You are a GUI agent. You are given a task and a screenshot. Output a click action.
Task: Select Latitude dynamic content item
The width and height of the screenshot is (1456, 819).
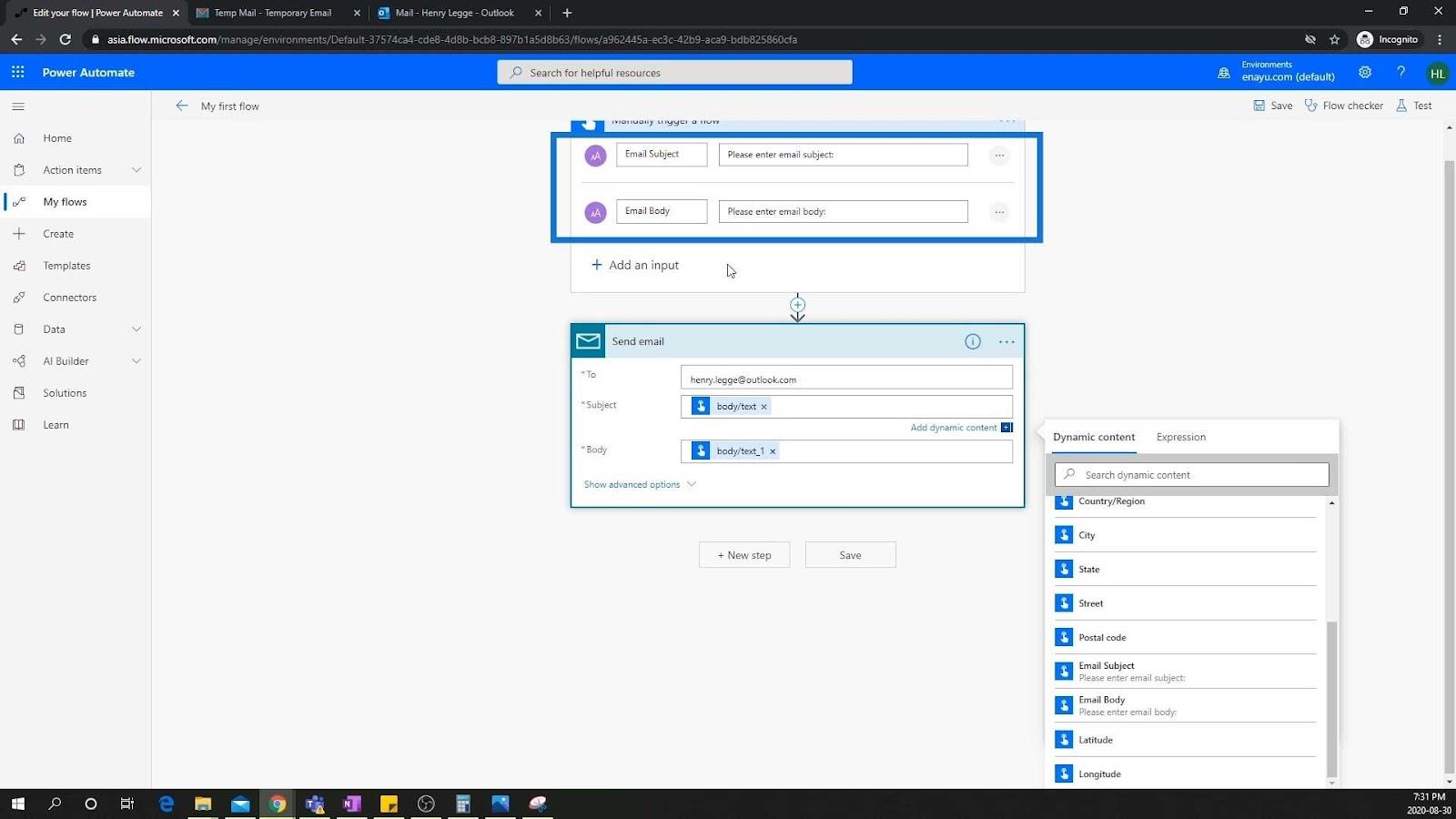(1186, 740)
